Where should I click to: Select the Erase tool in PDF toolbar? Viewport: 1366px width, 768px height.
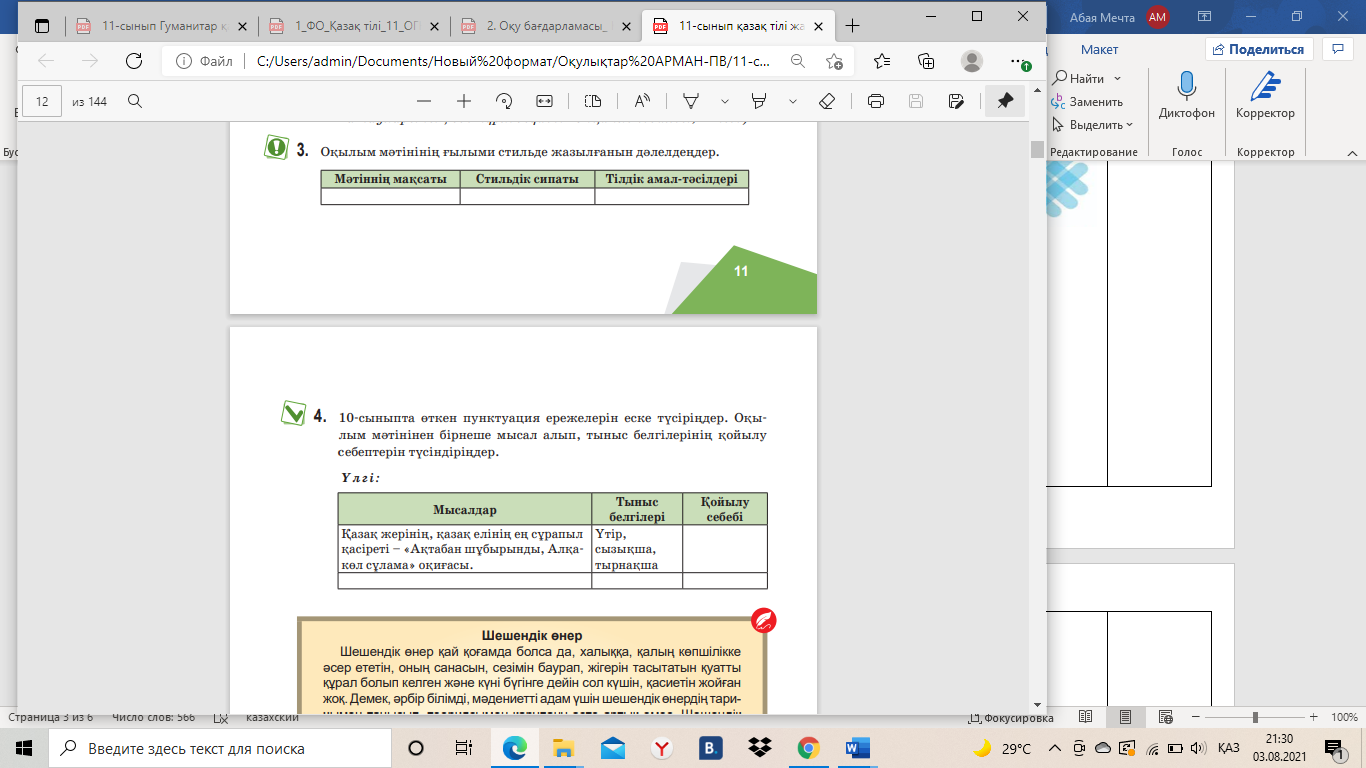pyautogui.click(x=826, y=101)
